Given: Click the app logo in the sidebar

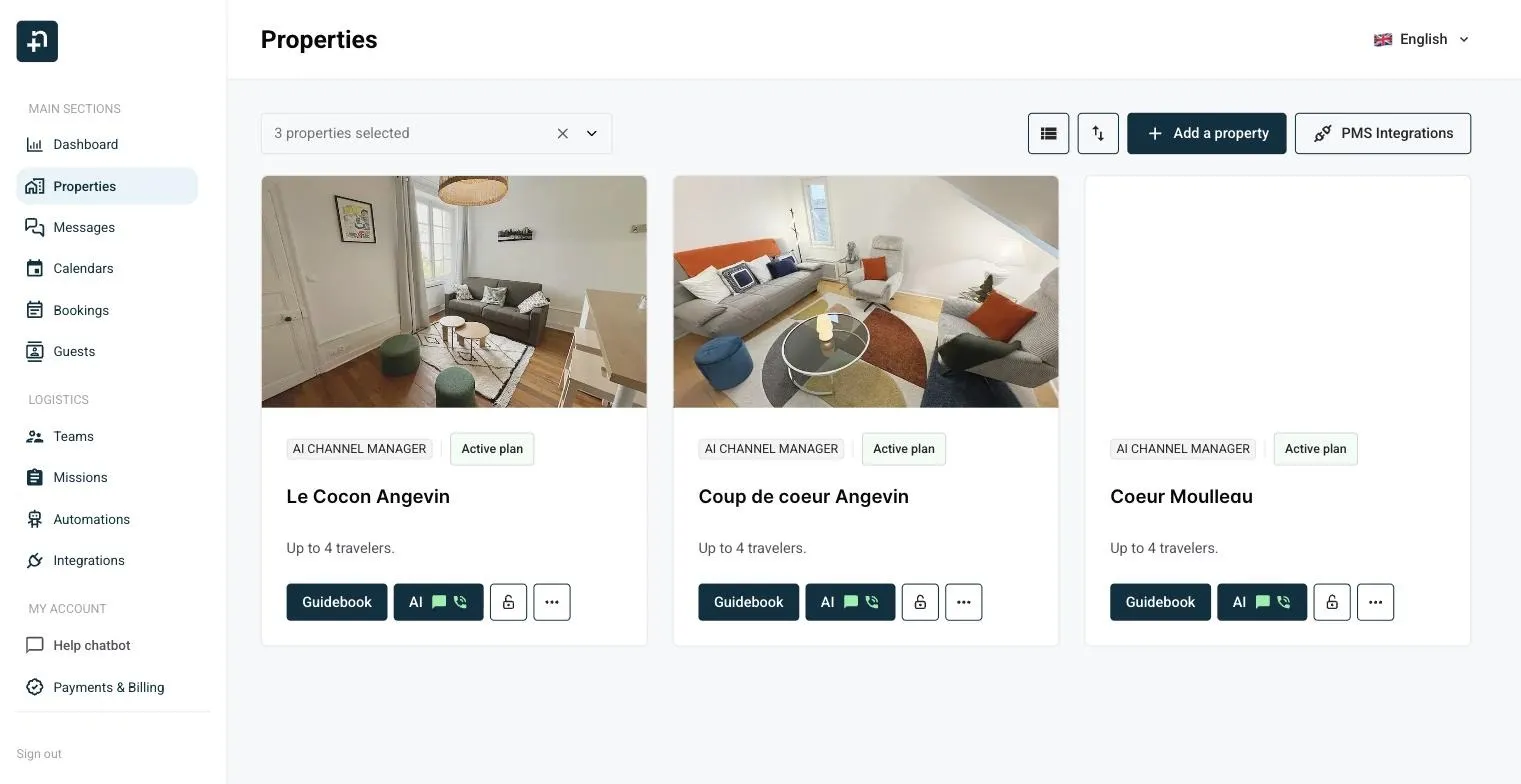Looking at the screenshot, I should click(37, 41).
